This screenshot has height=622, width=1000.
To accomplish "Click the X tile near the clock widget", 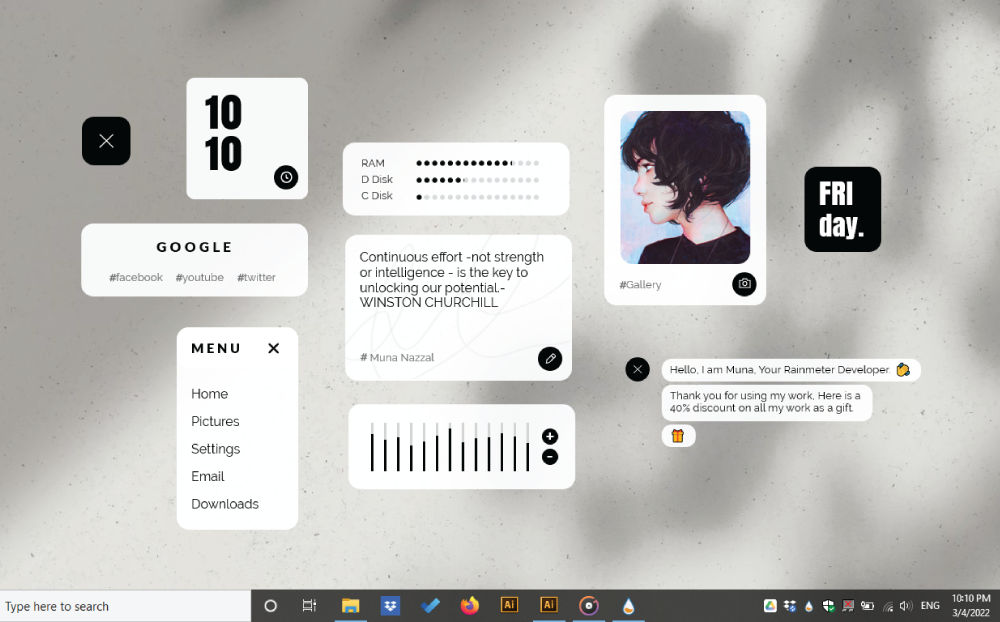I will 106,141.
